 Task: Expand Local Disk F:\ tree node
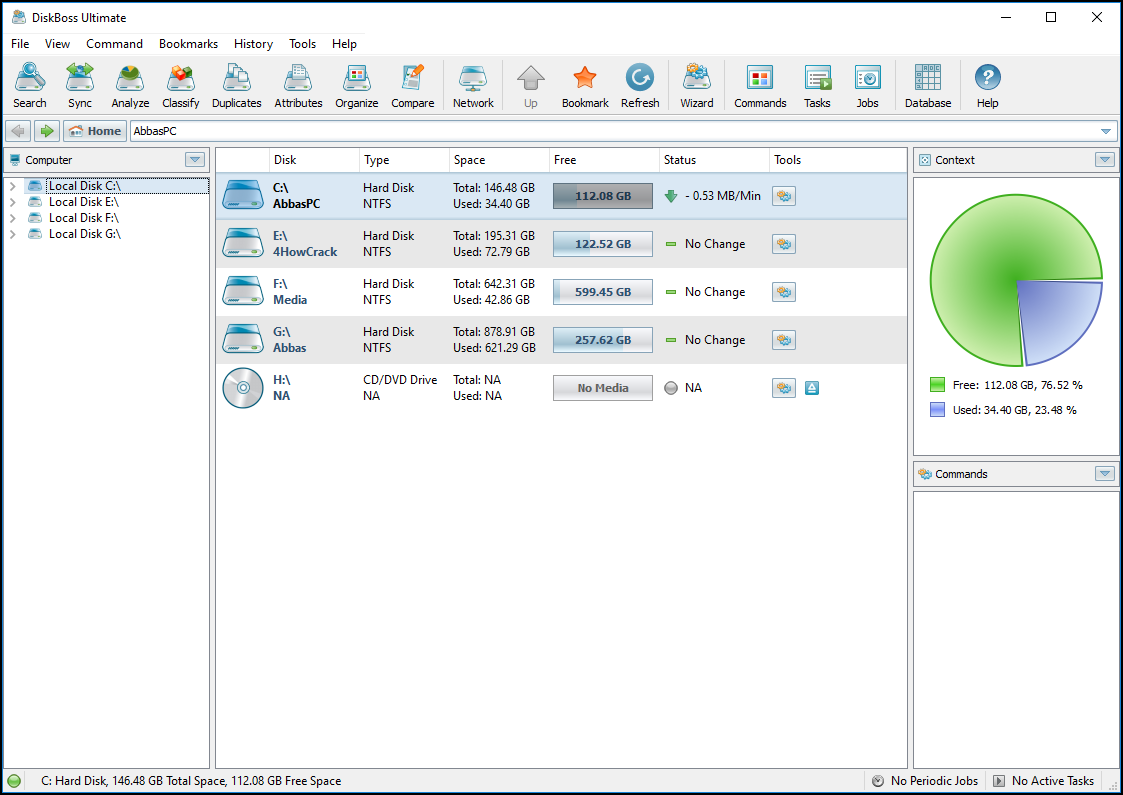(x=12, y=218)
